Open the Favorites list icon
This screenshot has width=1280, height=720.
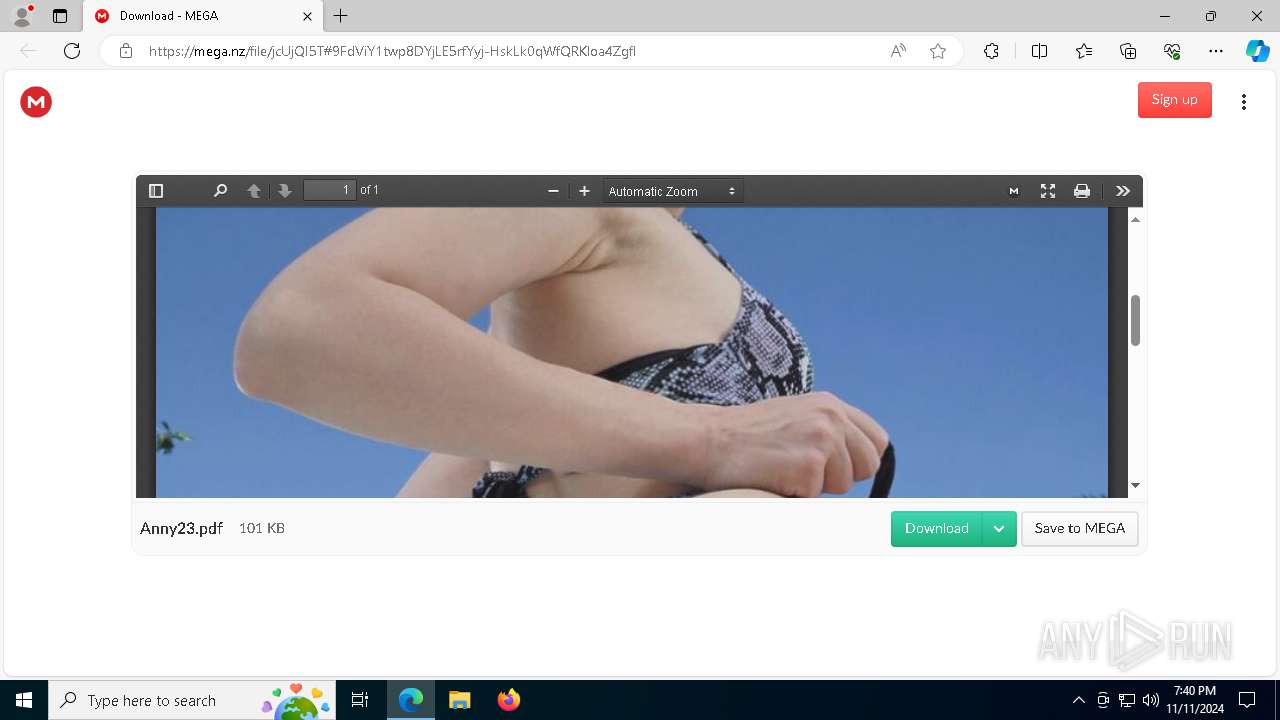point(1084,51)
